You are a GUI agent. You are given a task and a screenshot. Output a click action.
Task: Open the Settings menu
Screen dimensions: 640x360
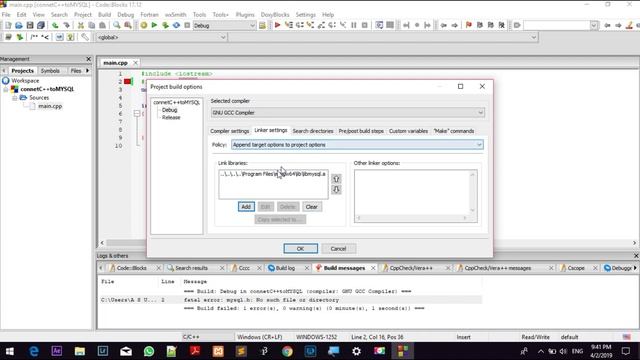click(306, 15)
